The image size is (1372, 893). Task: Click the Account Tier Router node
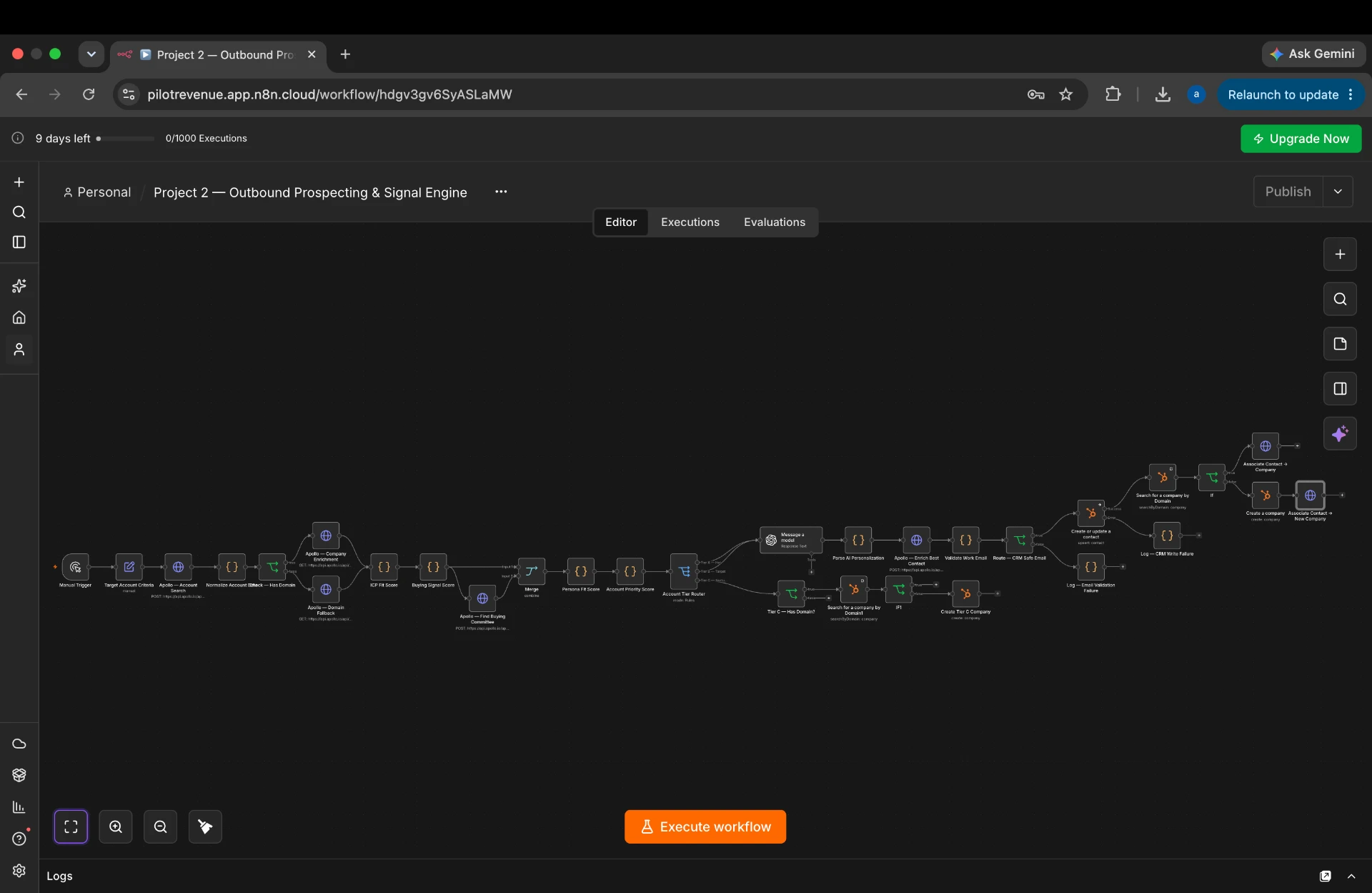(684, 571)
